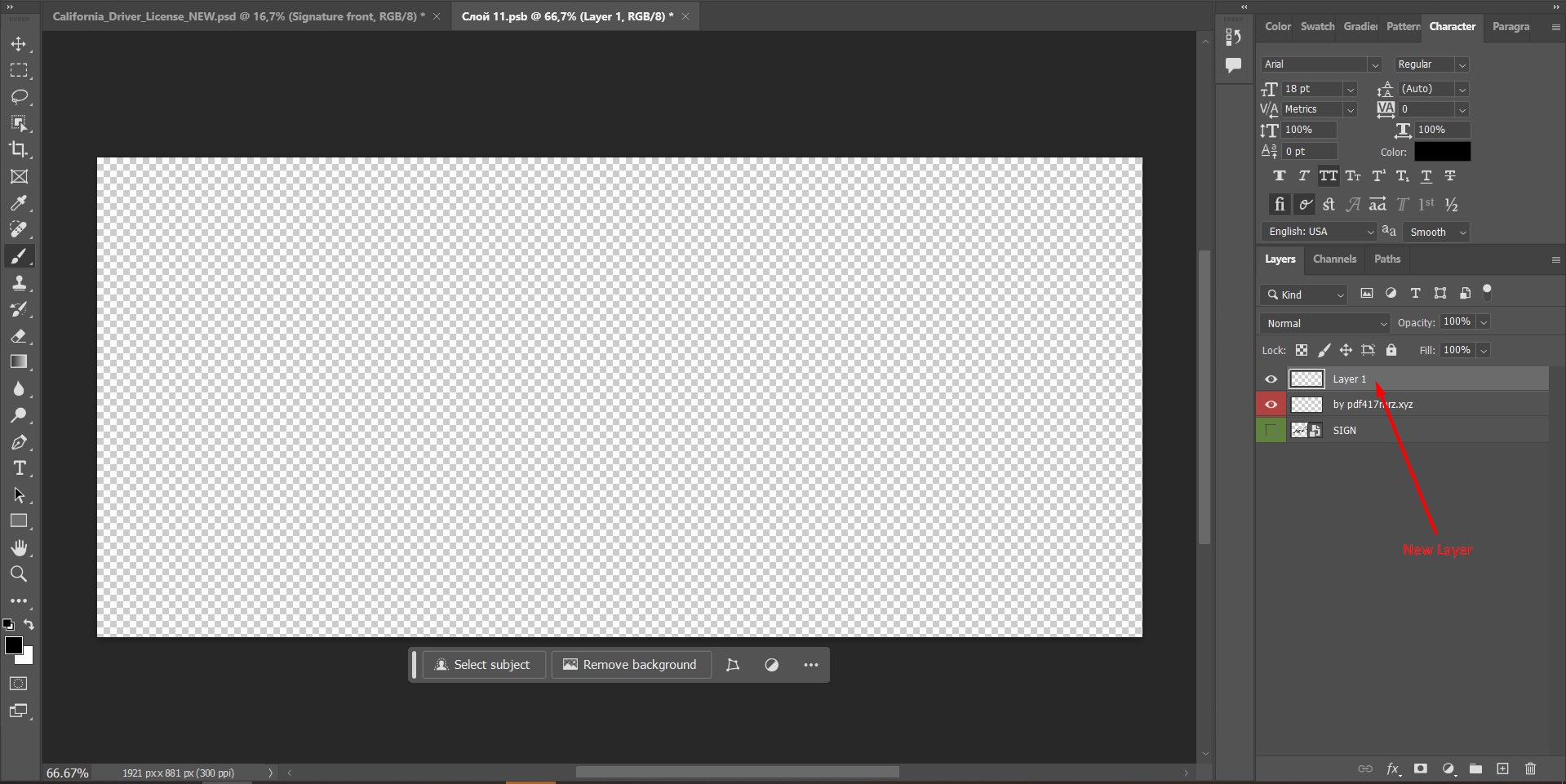
Task: Open the anti-aliasing dropdown set to Smooth
Action: 1435,232
